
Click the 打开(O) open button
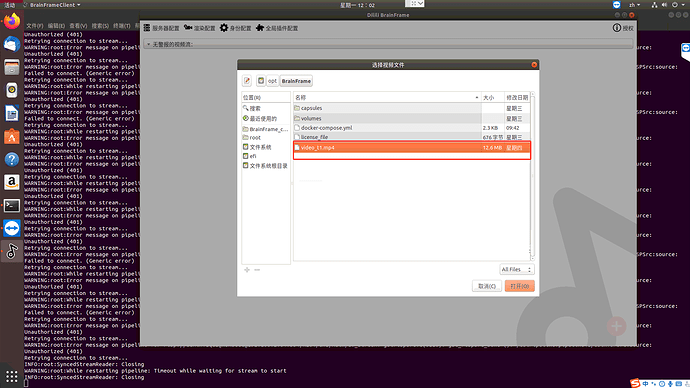520,286
